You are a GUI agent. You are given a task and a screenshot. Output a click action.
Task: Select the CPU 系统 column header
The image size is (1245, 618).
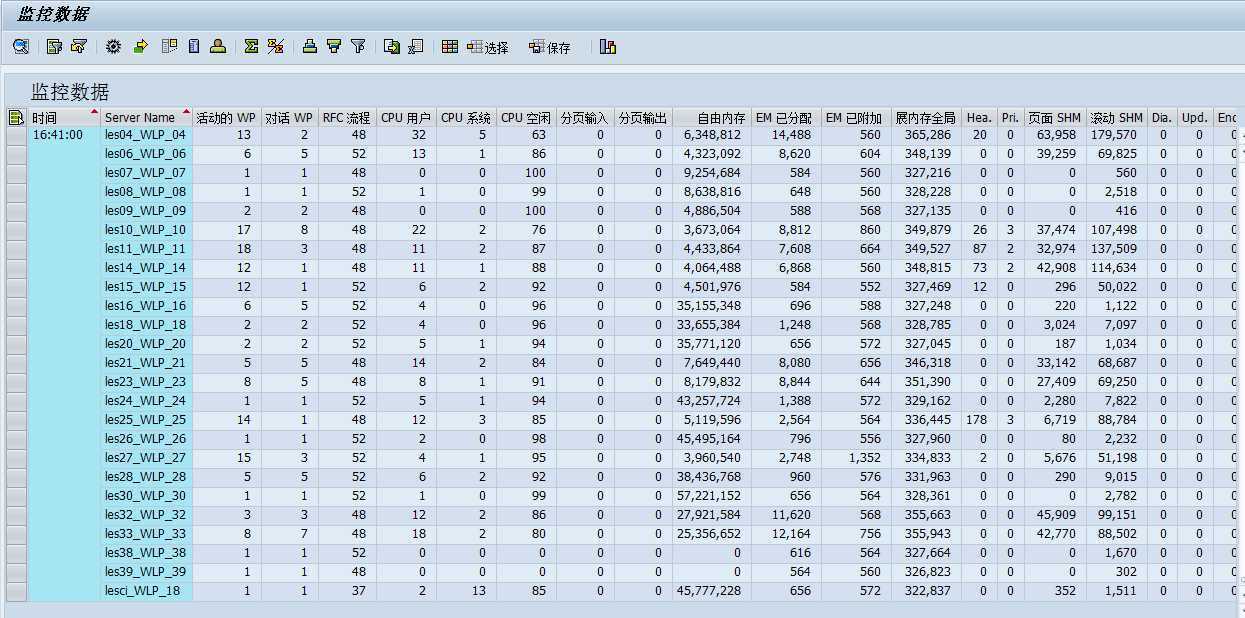pyautogui.click(x=466, y=117)
